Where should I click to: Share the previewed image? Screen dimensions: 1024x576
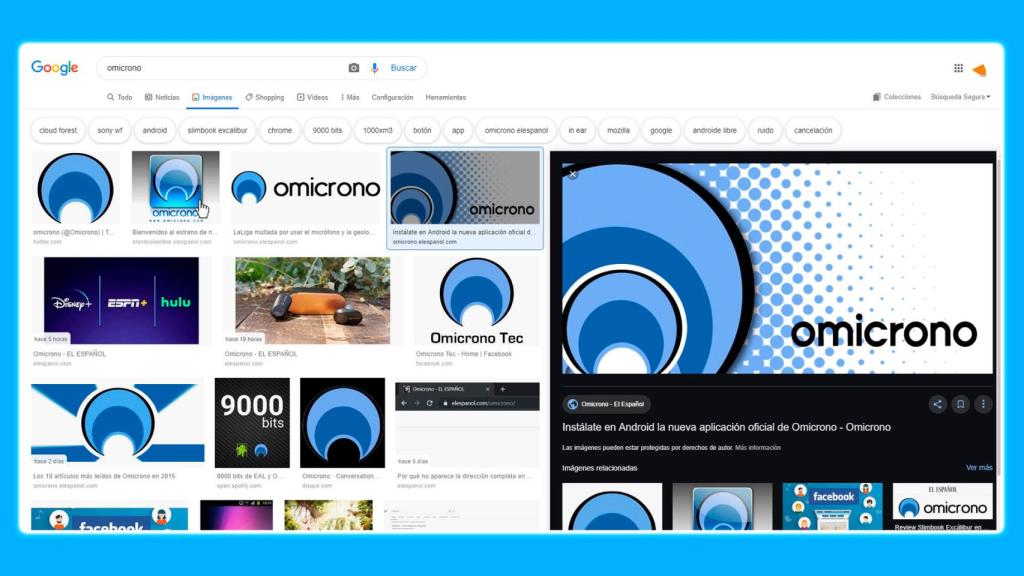(x=937, y=404)
